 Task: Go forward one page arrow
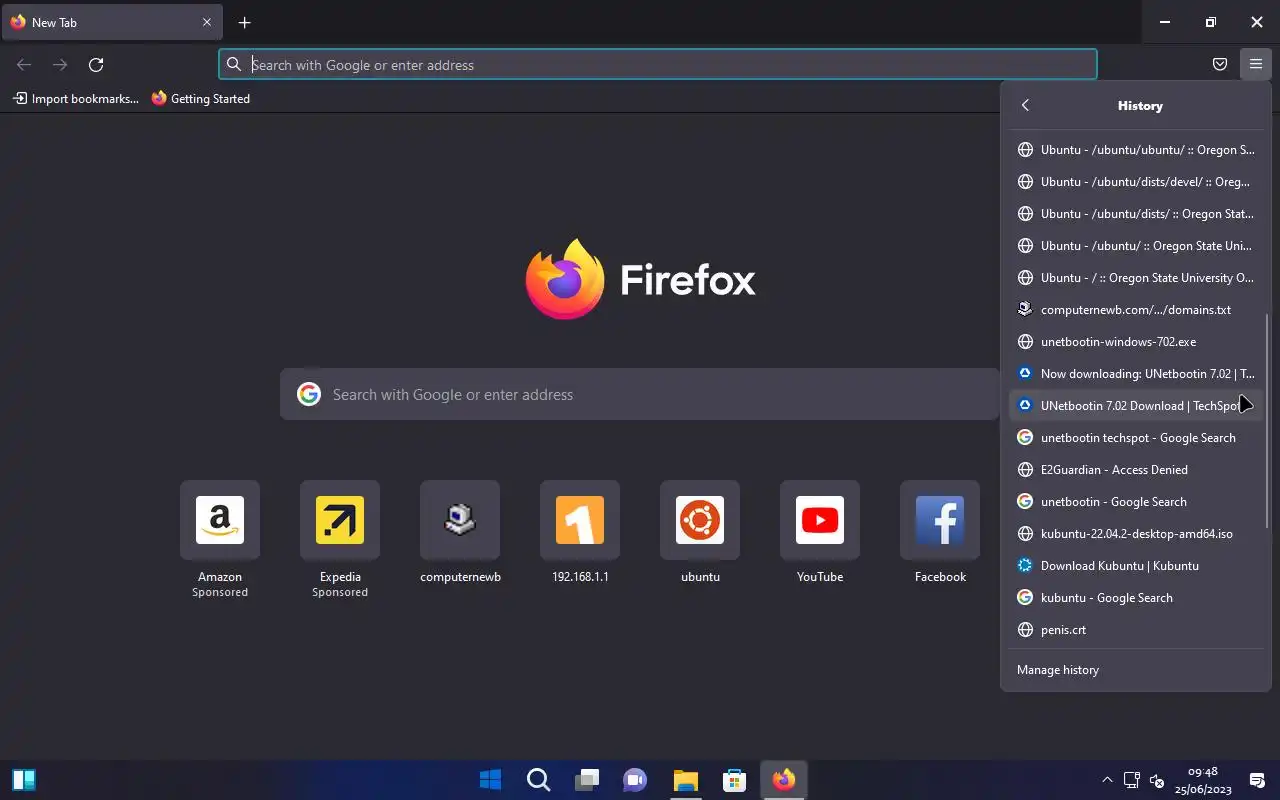[x=60, y=65]
